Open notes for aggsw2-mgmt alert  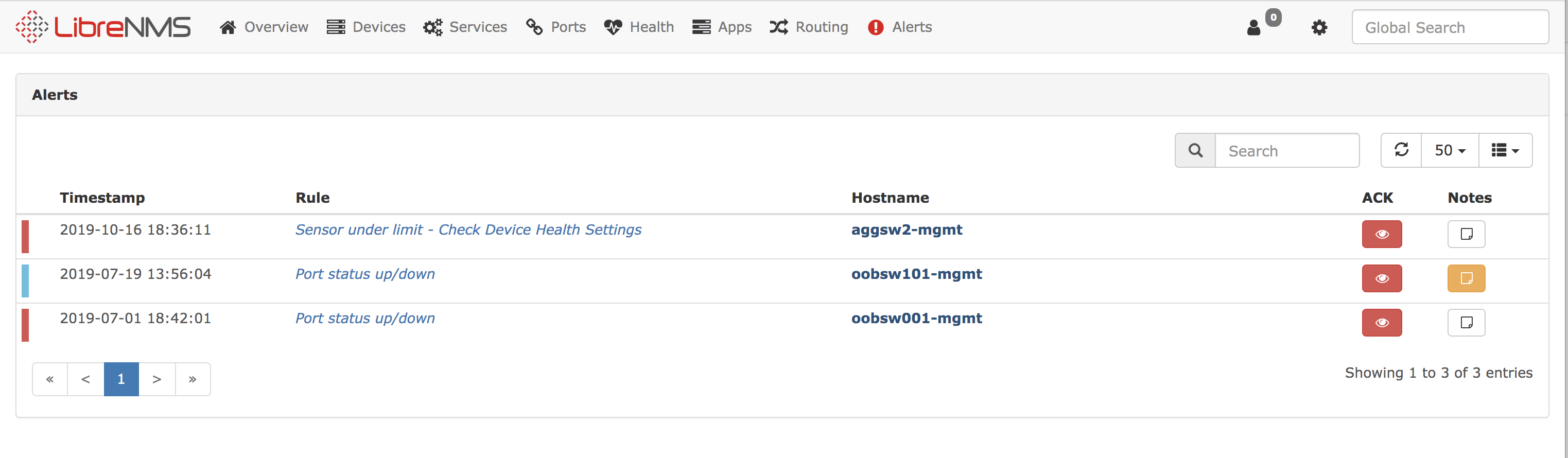pos(1466,234)
